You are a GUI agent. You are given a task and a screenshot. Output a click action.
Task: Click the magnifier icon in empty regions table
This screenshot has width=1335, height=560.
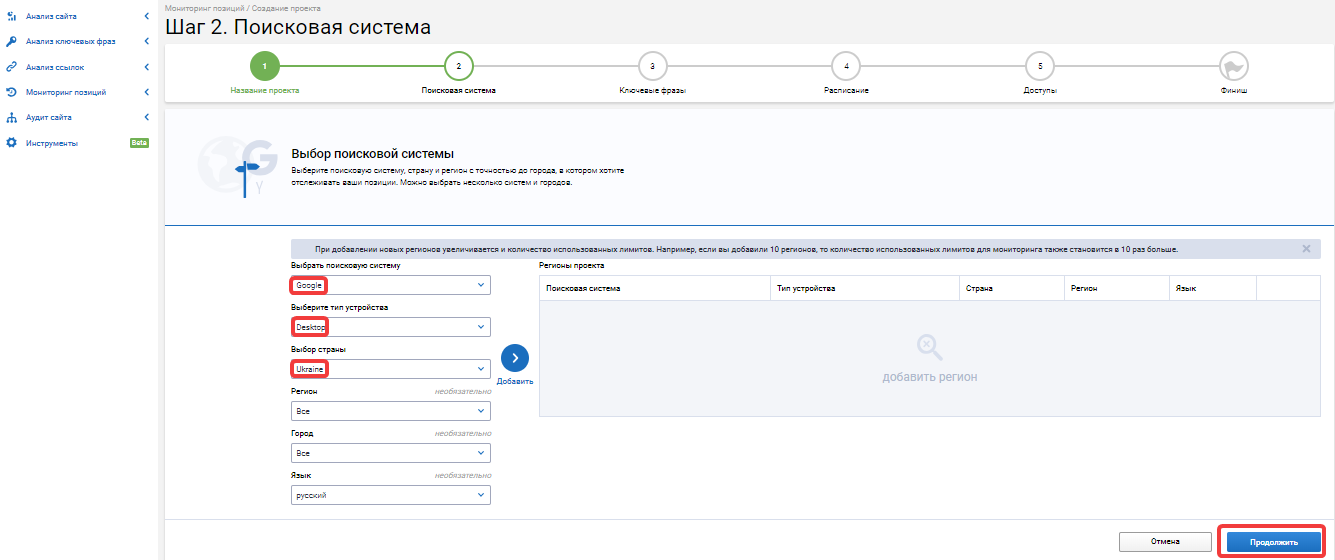[x=929, y=348]
